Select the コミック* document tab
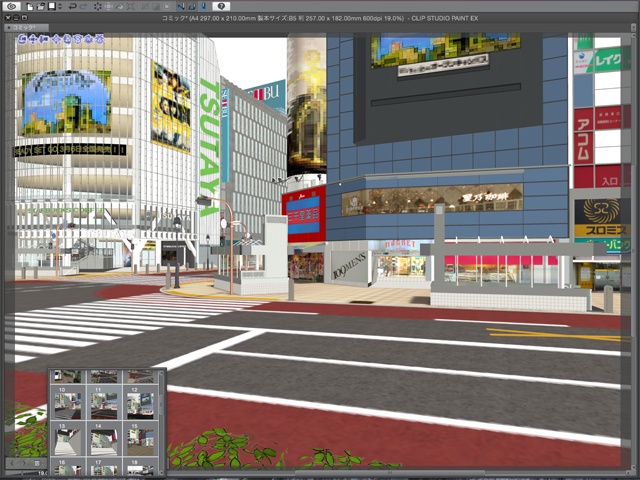Image resolution: width=640 pixels, height=480 pixels. pos(27,27)
